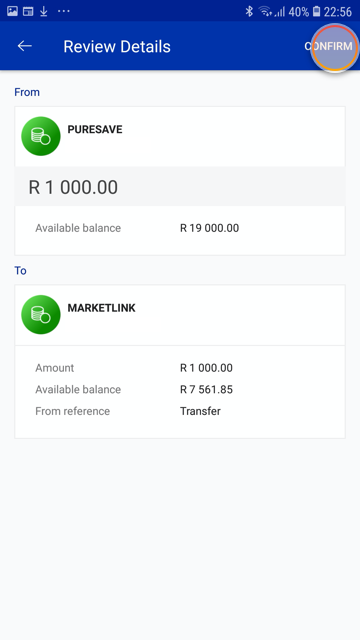Tap the PURESAVE green coins icon
The width and height of the screenshot is (360, 640).
click(41, 136)
